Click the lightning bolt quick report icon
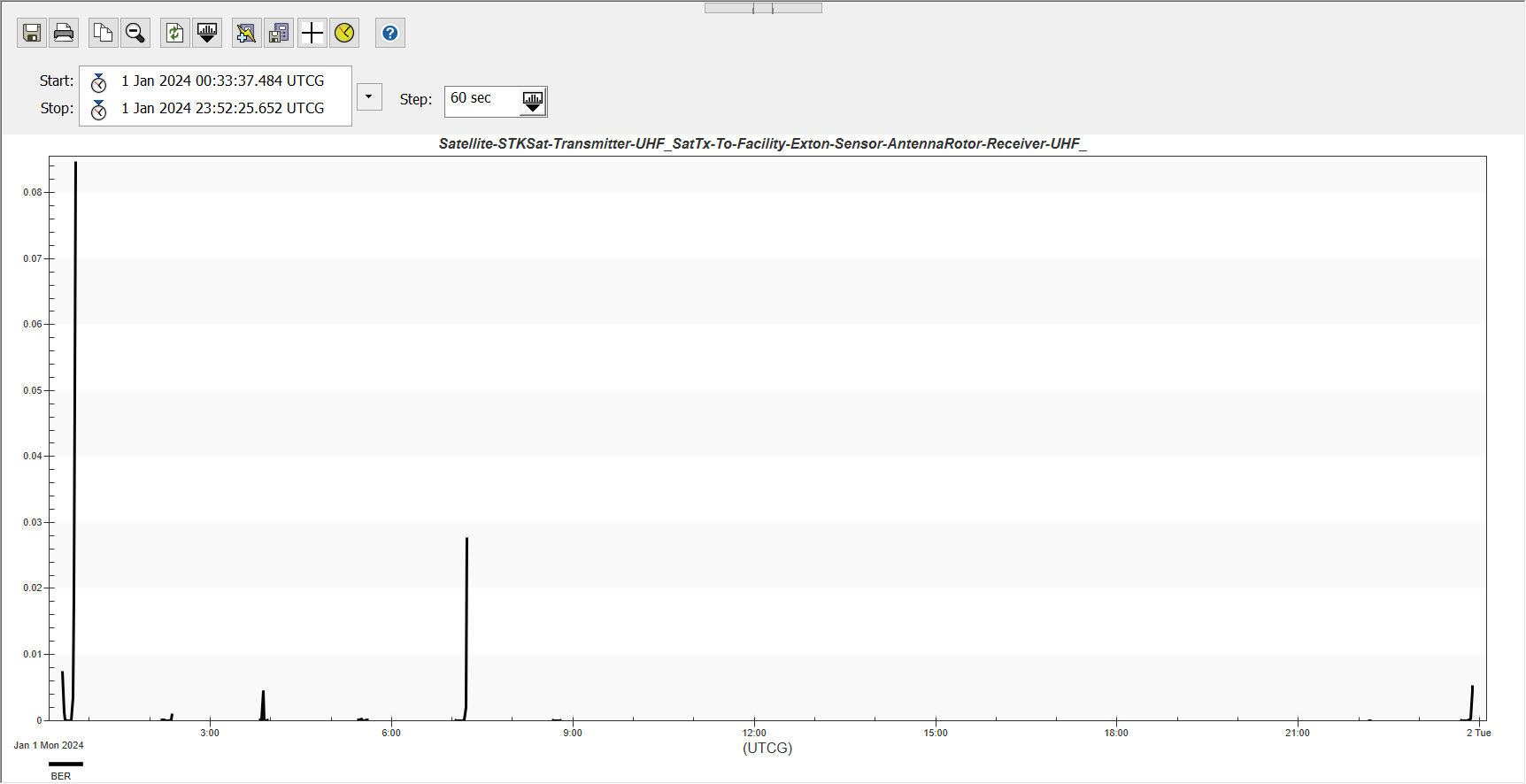The height and width of the screenshot is (784, 1526). point(246,34)
